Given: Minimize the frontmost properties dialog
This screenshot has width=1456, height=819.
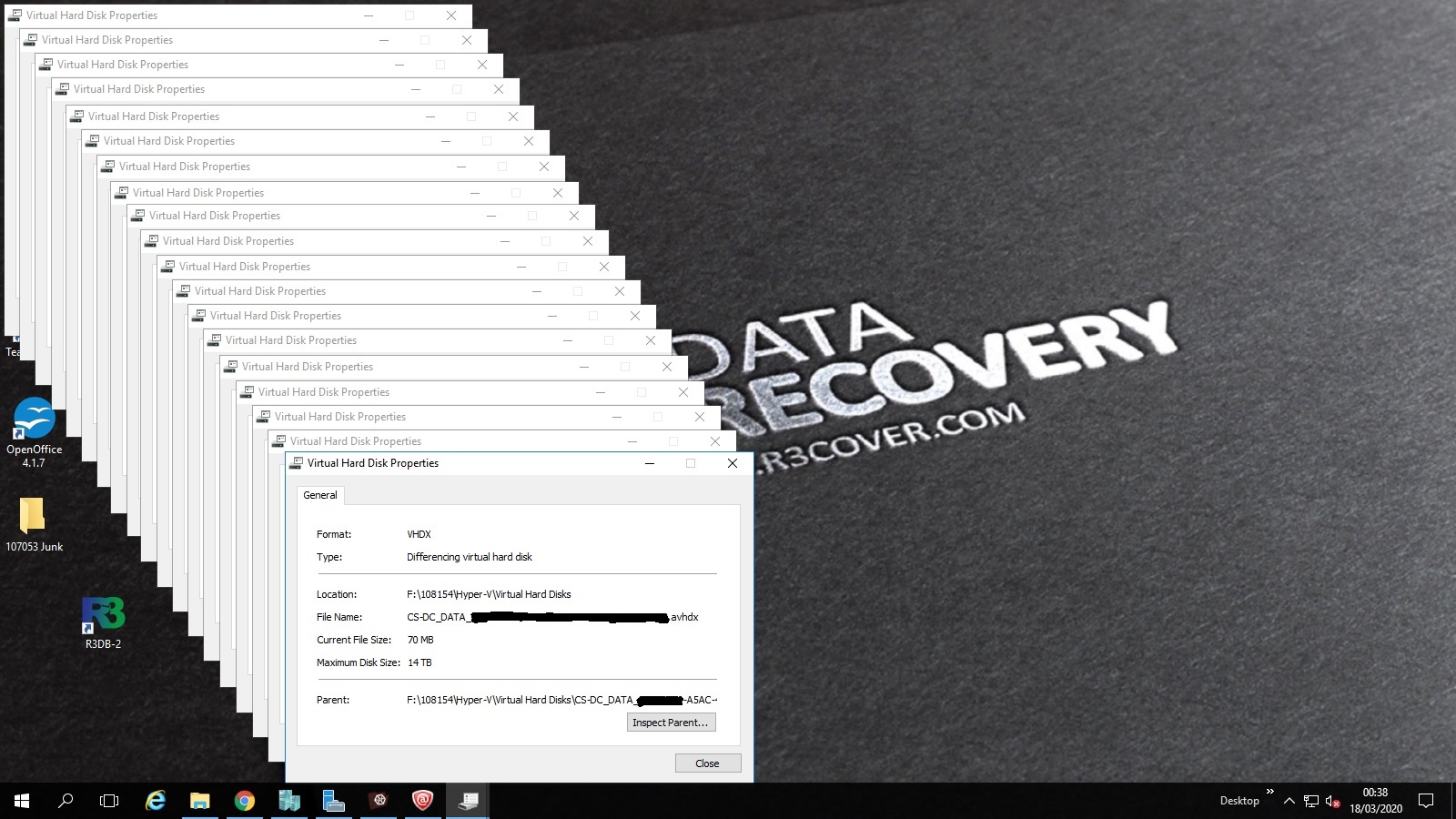Looking at the screenshot, I should click(x=650, y=463).
